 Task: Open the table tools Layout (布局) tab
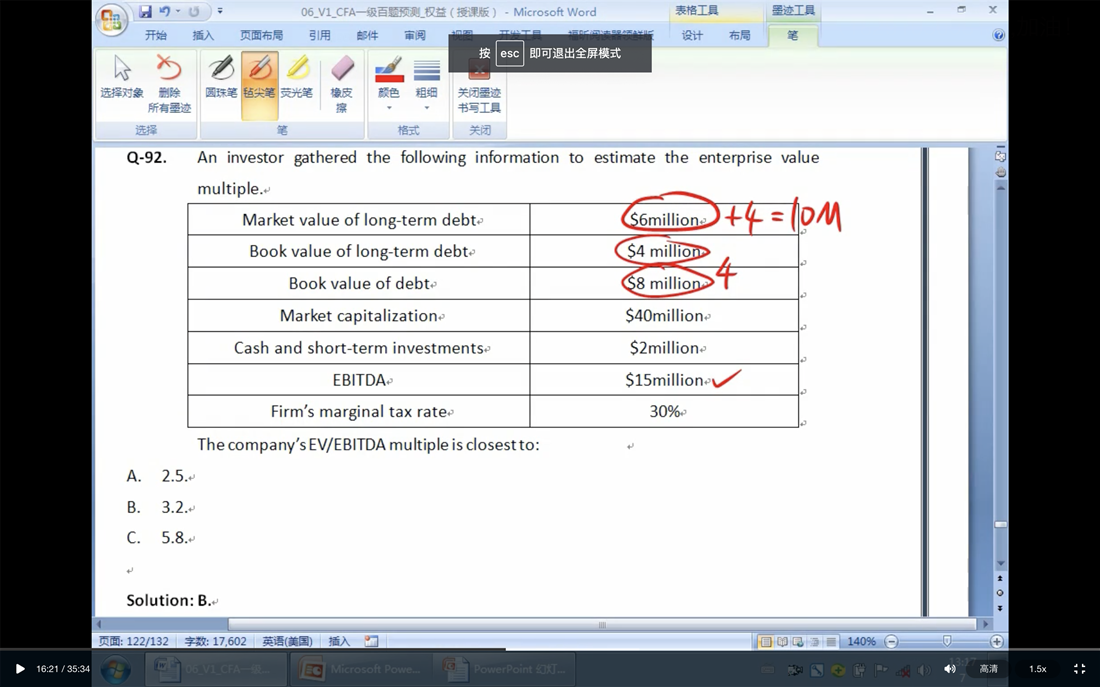(739, 35)
